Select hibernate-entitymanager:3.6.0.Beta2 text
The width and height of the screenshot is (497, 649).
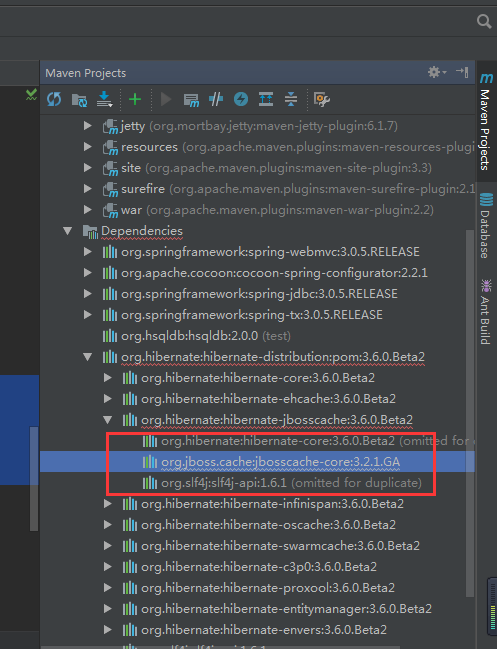[286, 609]
